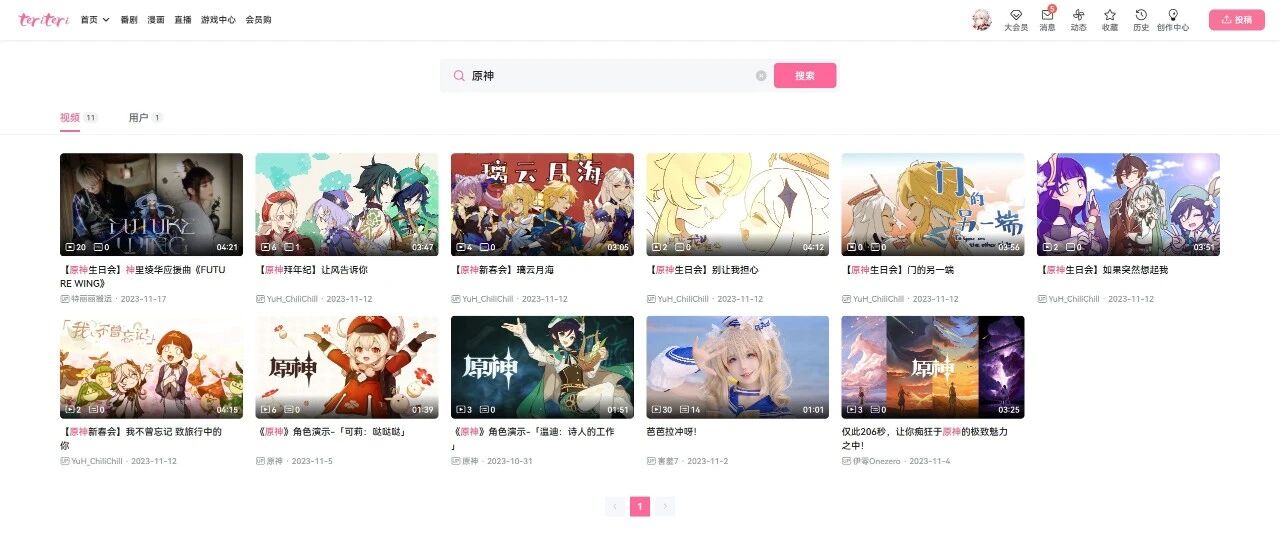
Task: Open the 璃云月海 video thumbnail
Action: pyautogui.click(x=542, y=205)
